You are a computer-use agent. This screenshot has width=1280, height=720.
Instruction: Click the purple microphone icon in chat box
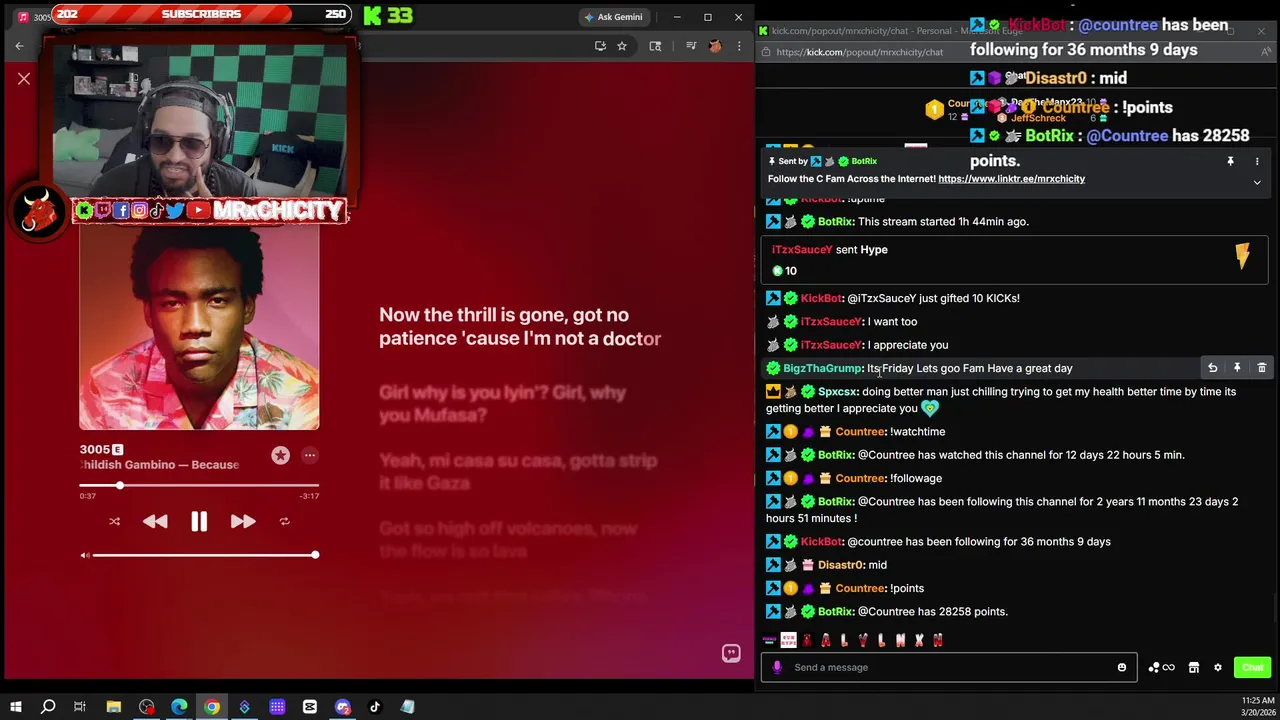[777, 667]
